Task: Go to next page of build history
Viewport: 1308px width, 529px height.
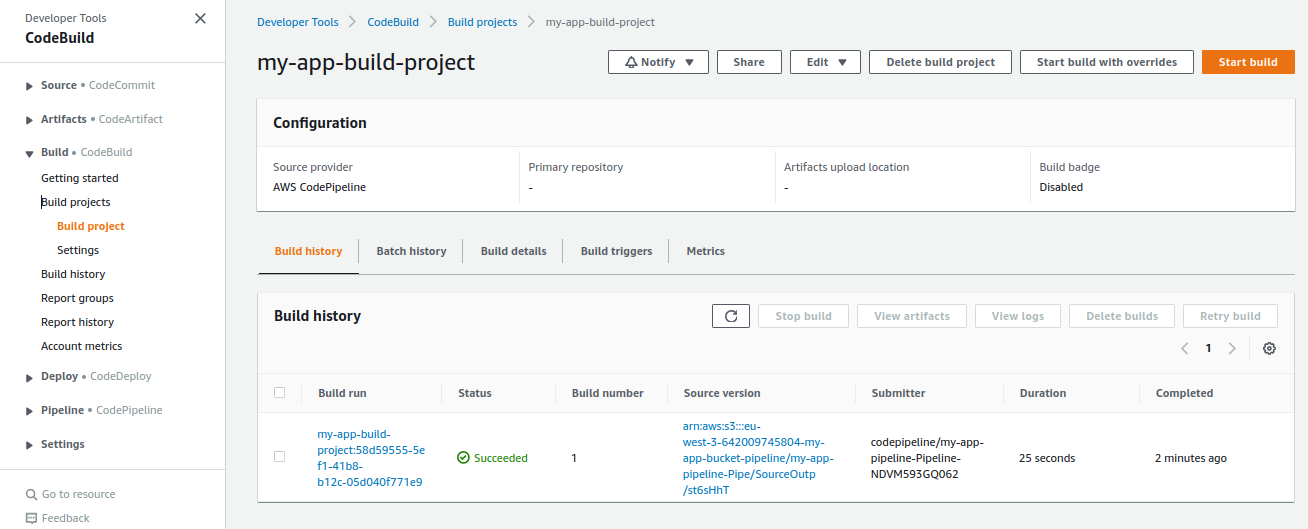Action: coord(1232,349)
